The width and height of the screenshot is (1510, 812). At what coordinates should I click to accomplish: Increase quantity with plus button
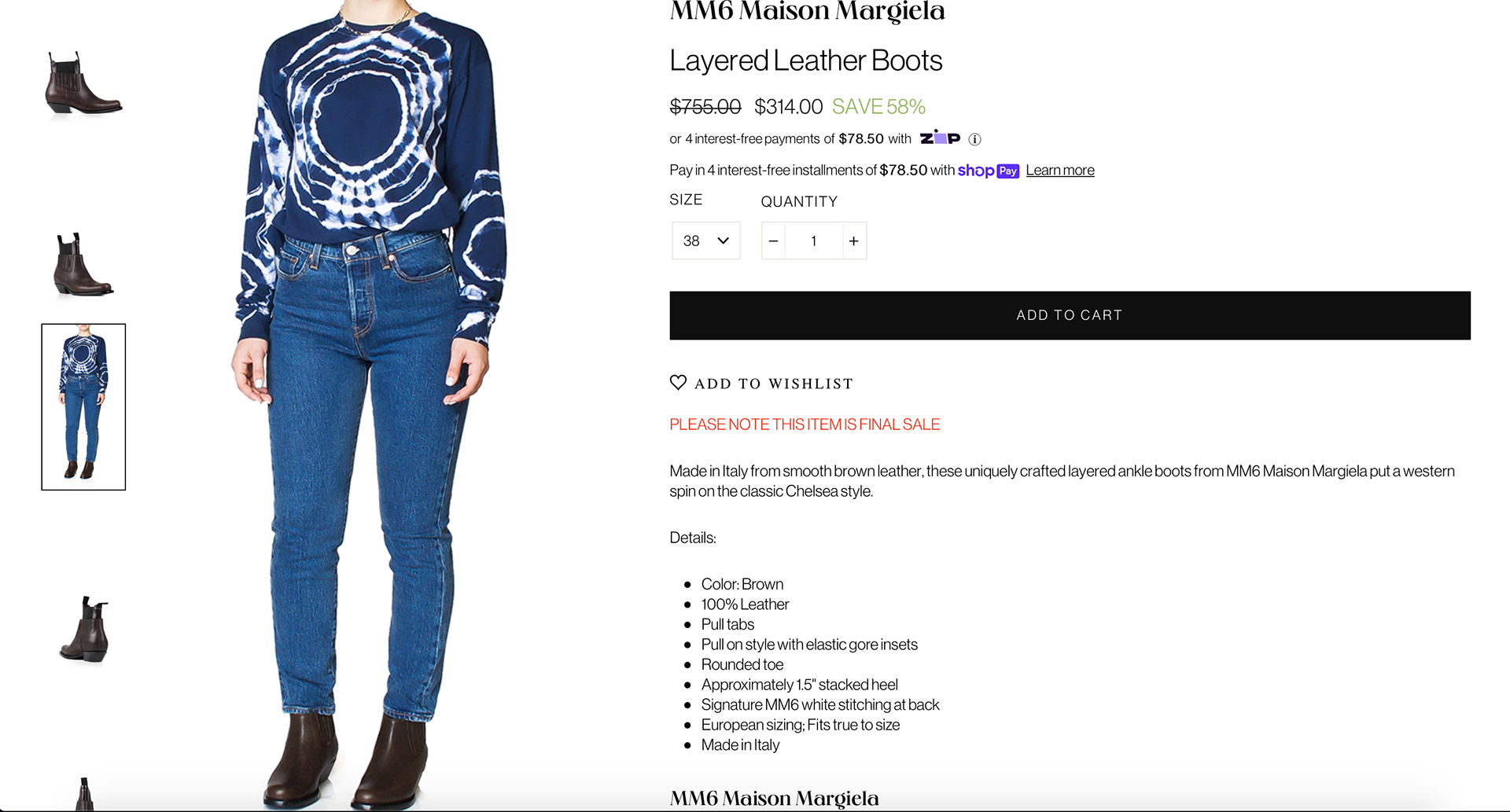854,241
